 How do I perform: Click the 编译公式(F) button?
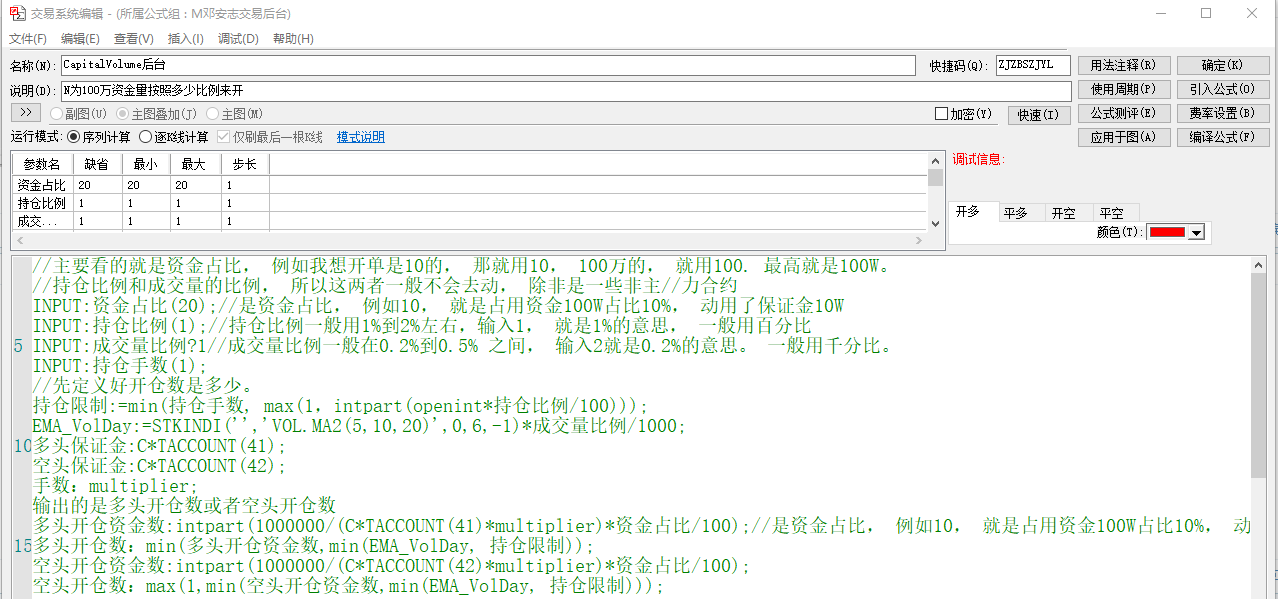click(x=1223, y=137)
